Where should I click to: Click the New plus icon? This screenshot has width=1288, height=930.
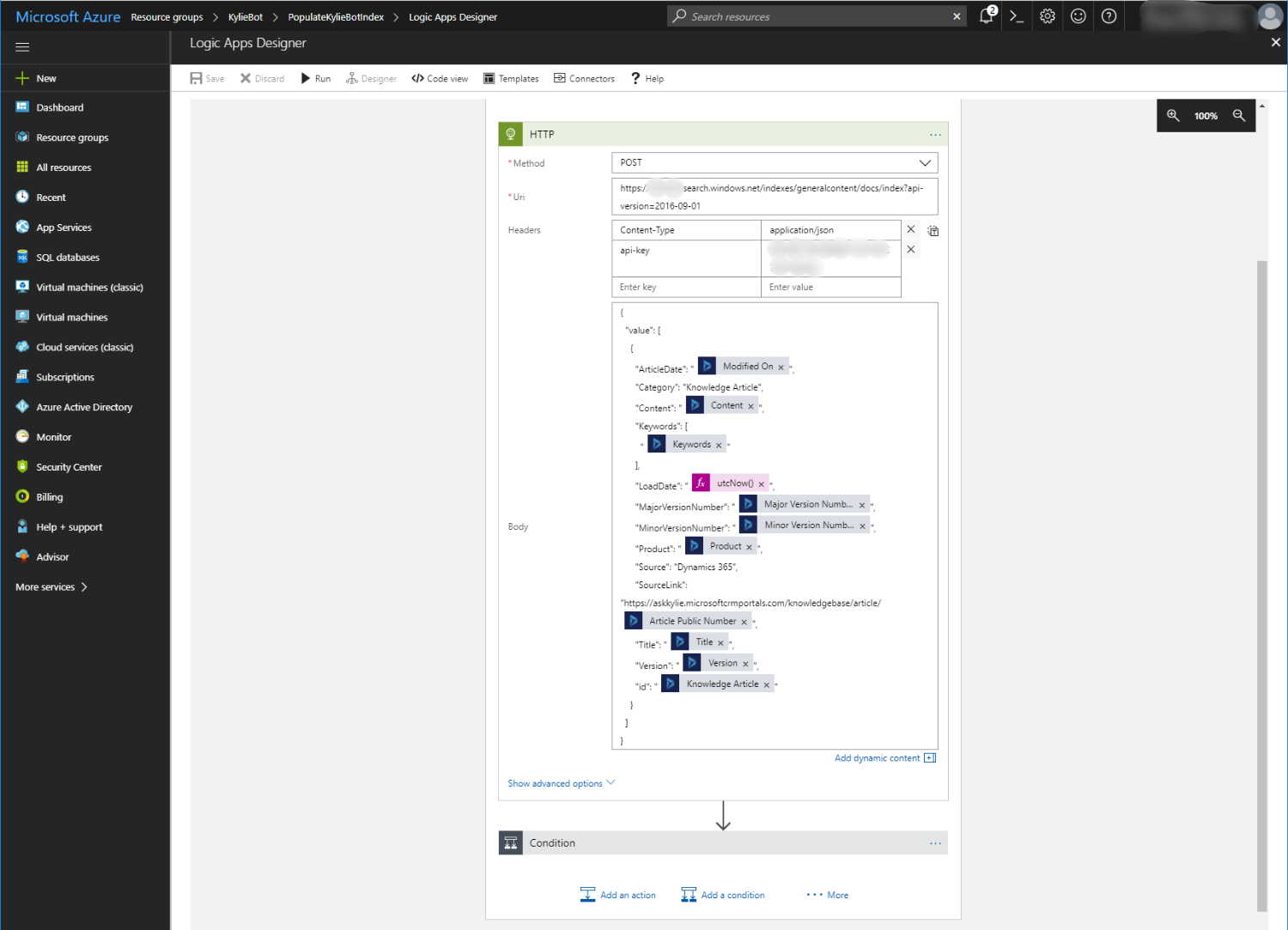(22, 78)
